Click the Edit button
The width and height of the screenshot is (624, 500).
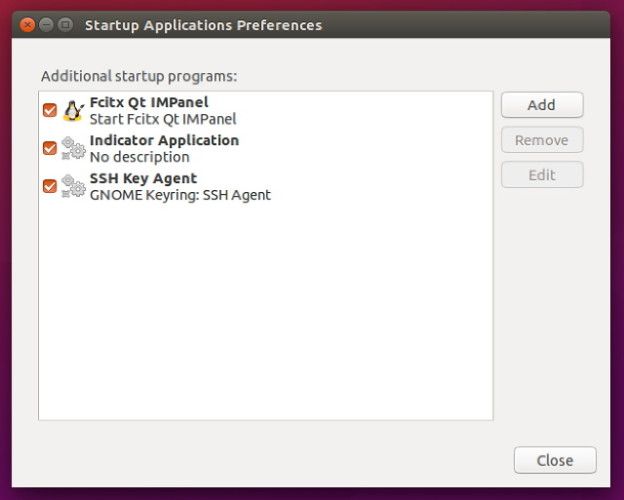click(542, 175)
